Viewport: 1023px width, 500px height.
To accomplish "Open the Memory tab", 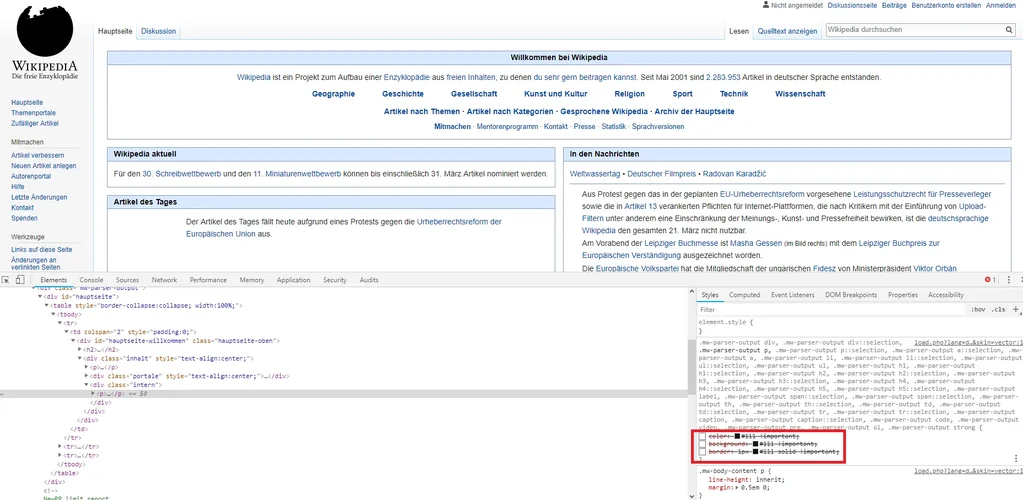I will point(252,280).
